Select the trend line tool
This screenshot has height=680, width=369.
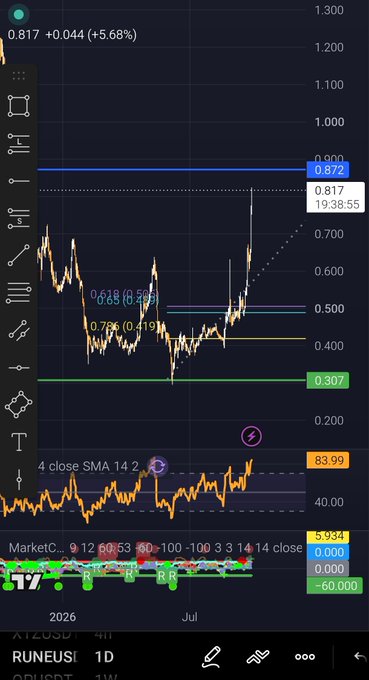(19, 255)
